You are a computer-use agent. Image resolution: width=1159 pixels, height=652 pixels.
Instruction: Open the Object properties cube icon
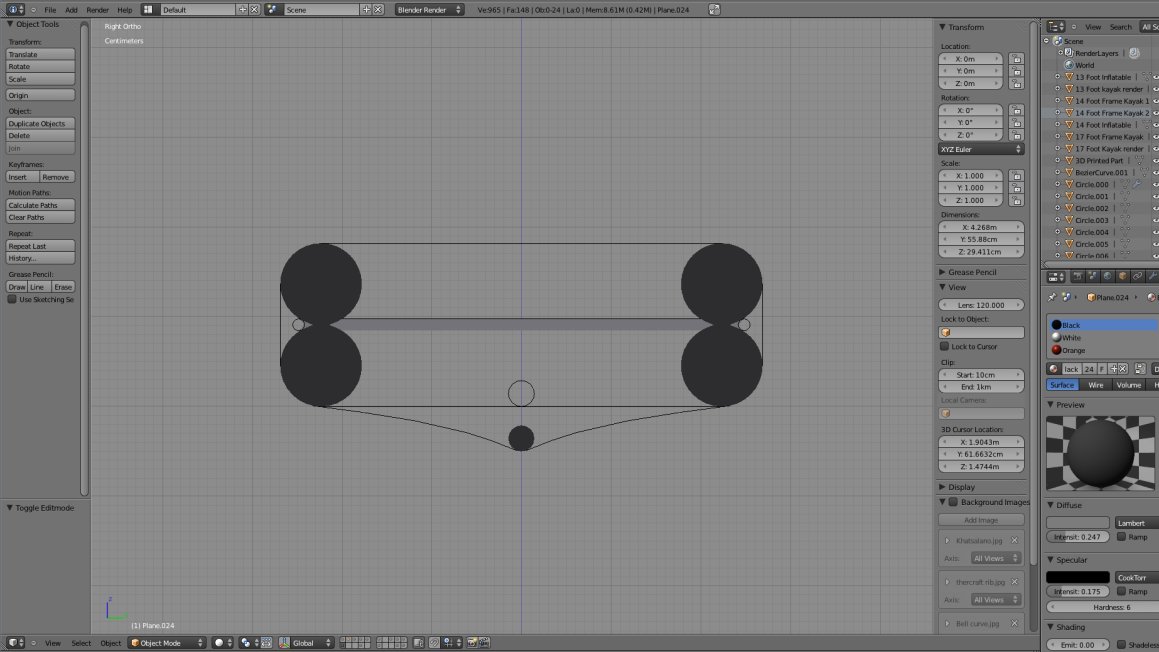[x=1123, y=277]
